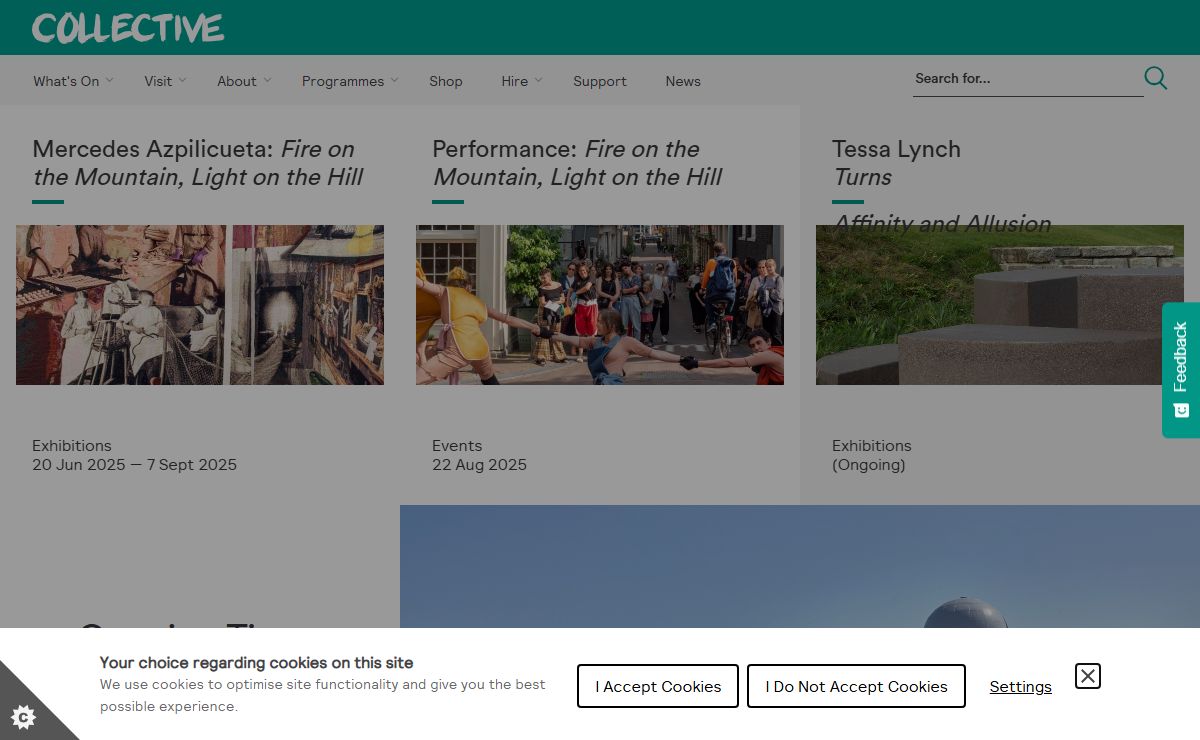This screenshot has height=740, width=1200.
Task: Click the search magnifier icon
Action: click(x=1156, y=78)
